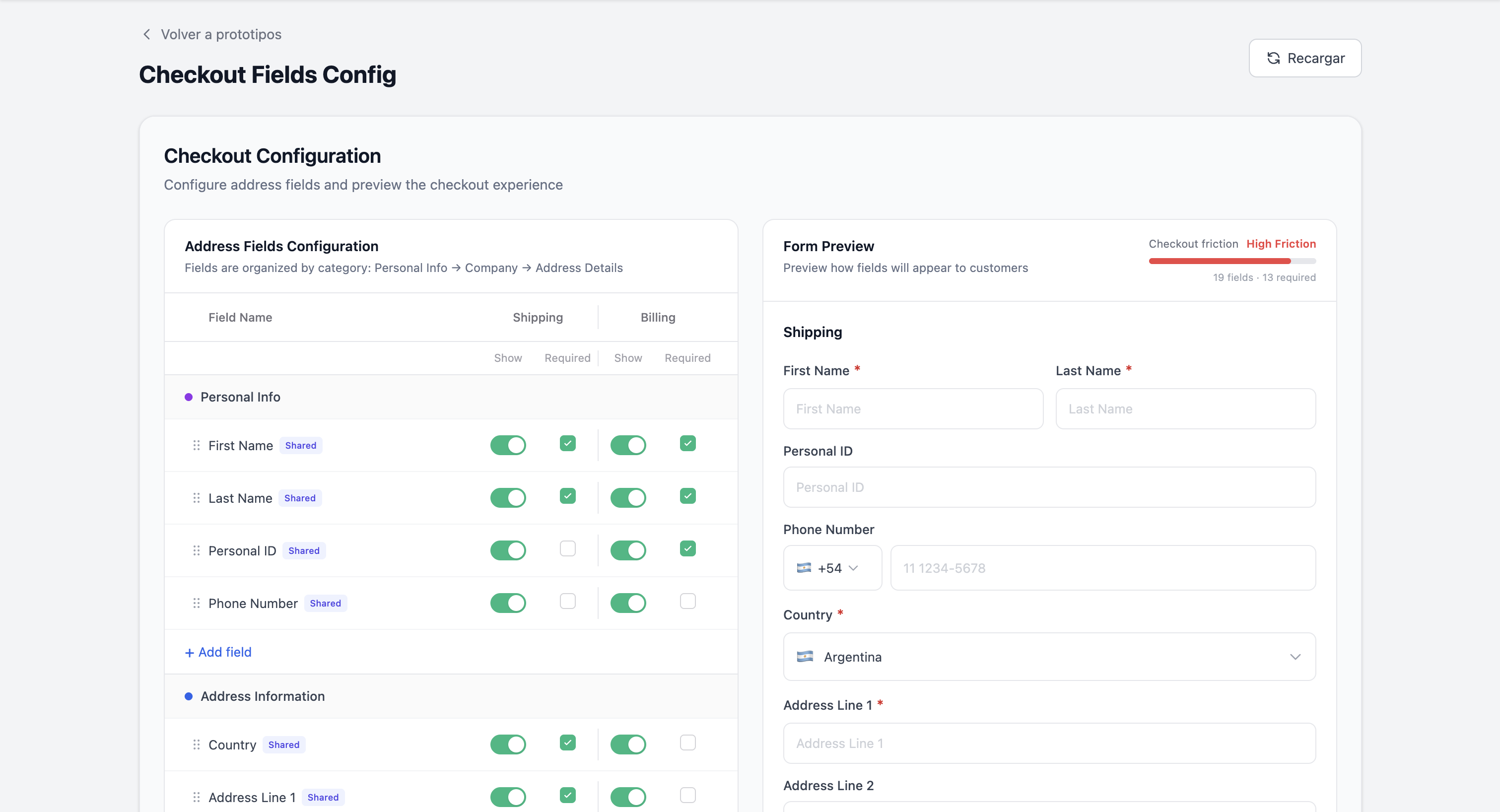Select the Shipping column header
The height and width of the screenshot is (812, 1500).
538,317
